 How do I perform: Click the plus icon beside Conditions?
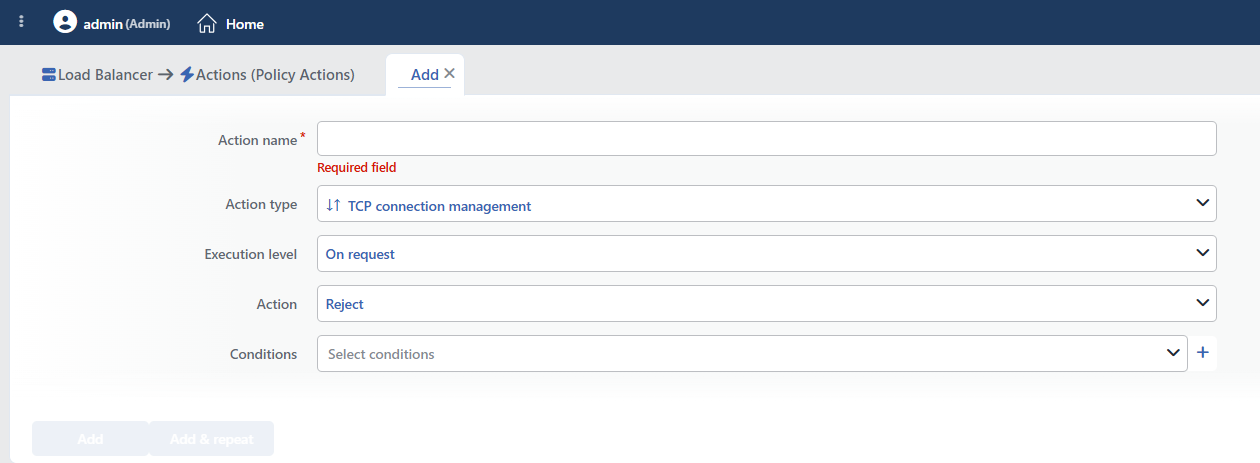[x=1203, y=353]
